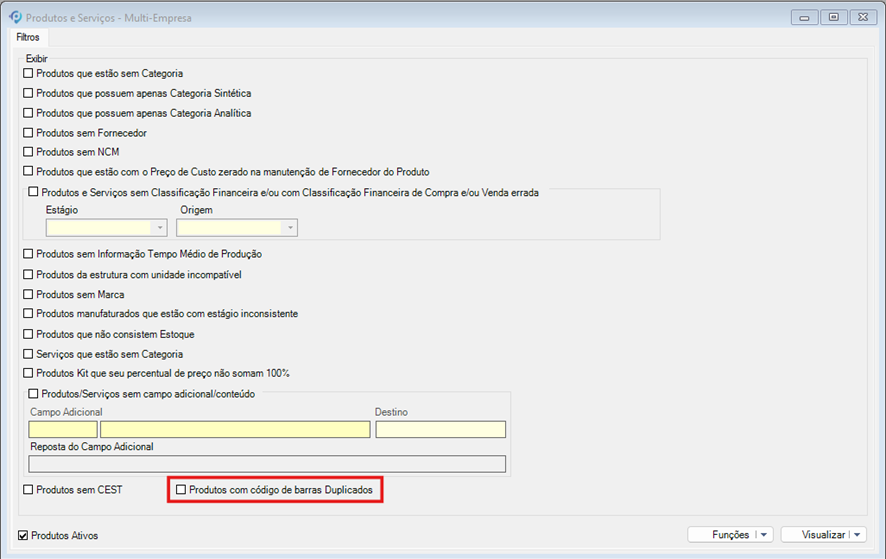Focus the Destino input field
Image resolution: width=886 pixels, height=559 pixels.
pyautogui.click(x=441, y=429)
